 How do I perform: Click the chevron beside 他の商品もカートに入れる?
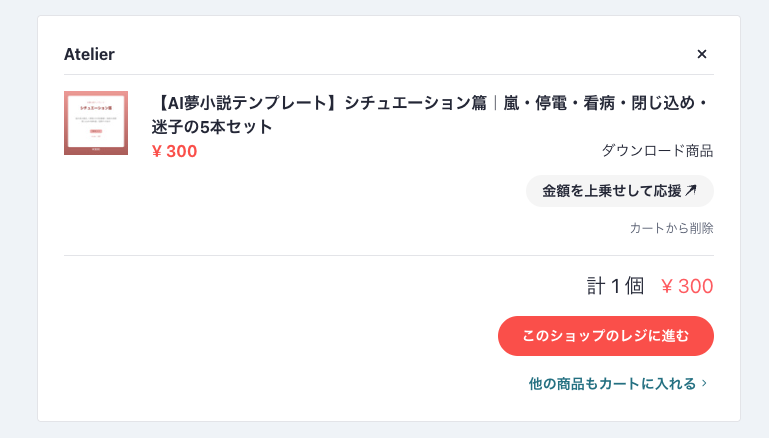click(704, 383)
